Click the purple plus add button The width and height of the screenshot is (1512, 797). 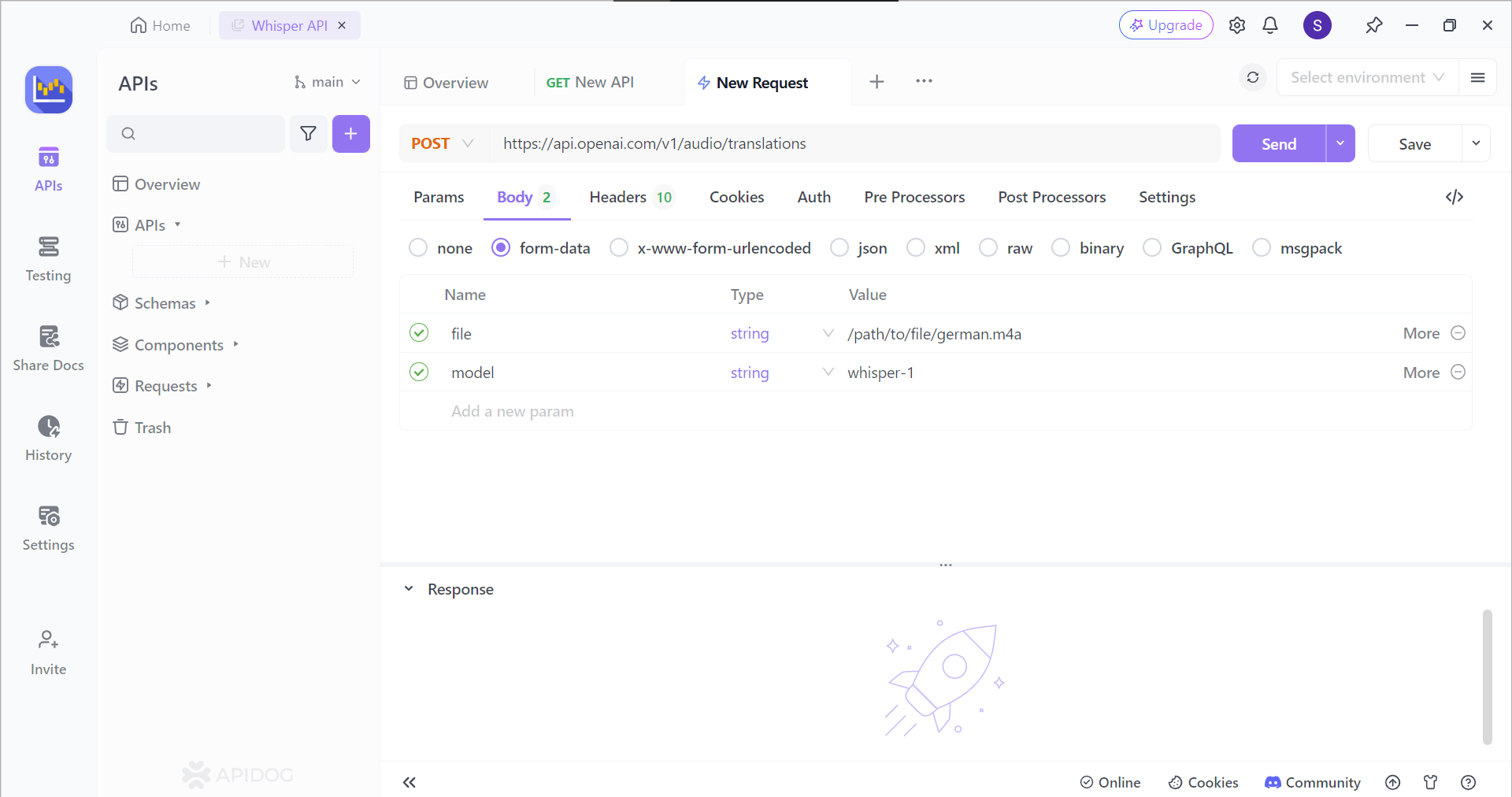pos(350,134)
